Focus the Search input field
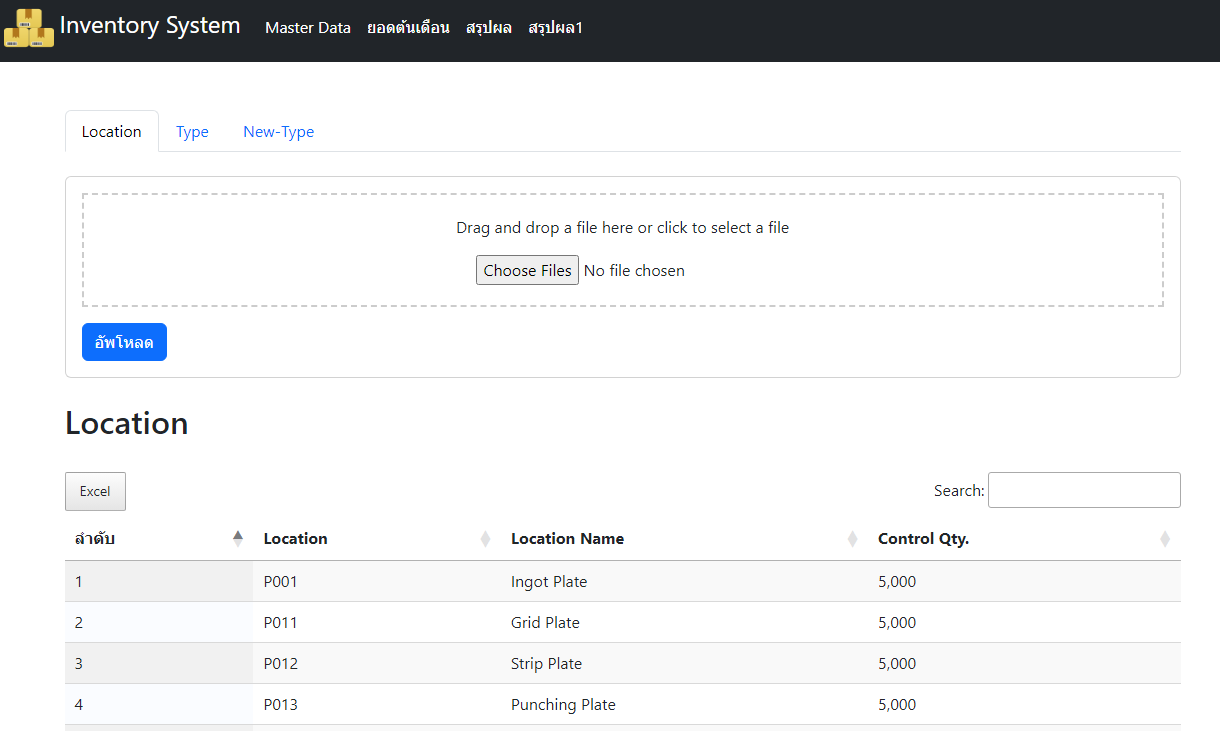Viewport: 1220px width, 731px height. (x=1084, y=490)
